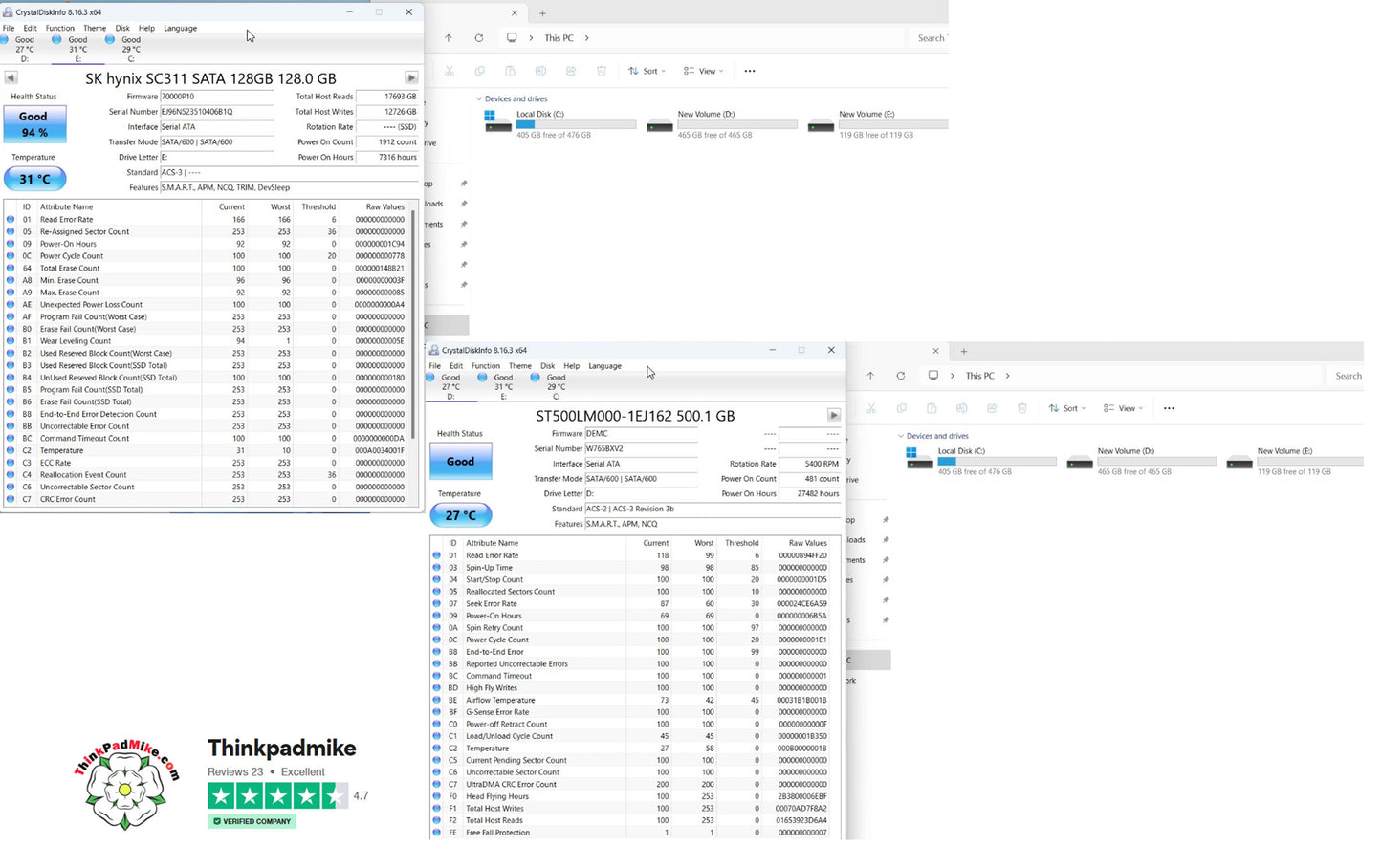Click Share icon in Explorer beside ST500LM000 window
The image size is (1382, 868).
[x=992, y=408]
